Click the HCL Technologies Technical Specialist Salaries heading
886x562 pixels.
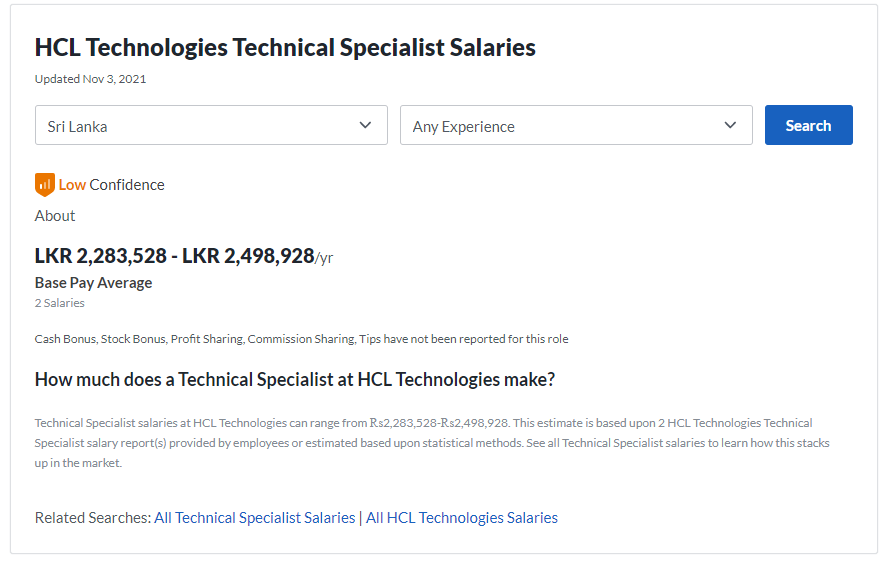point(285,47)
